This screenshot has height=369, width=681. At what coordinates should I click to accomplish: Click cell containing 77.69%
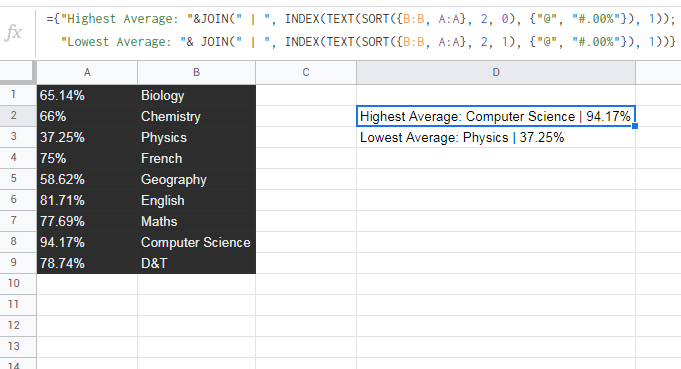coord(87,221)
